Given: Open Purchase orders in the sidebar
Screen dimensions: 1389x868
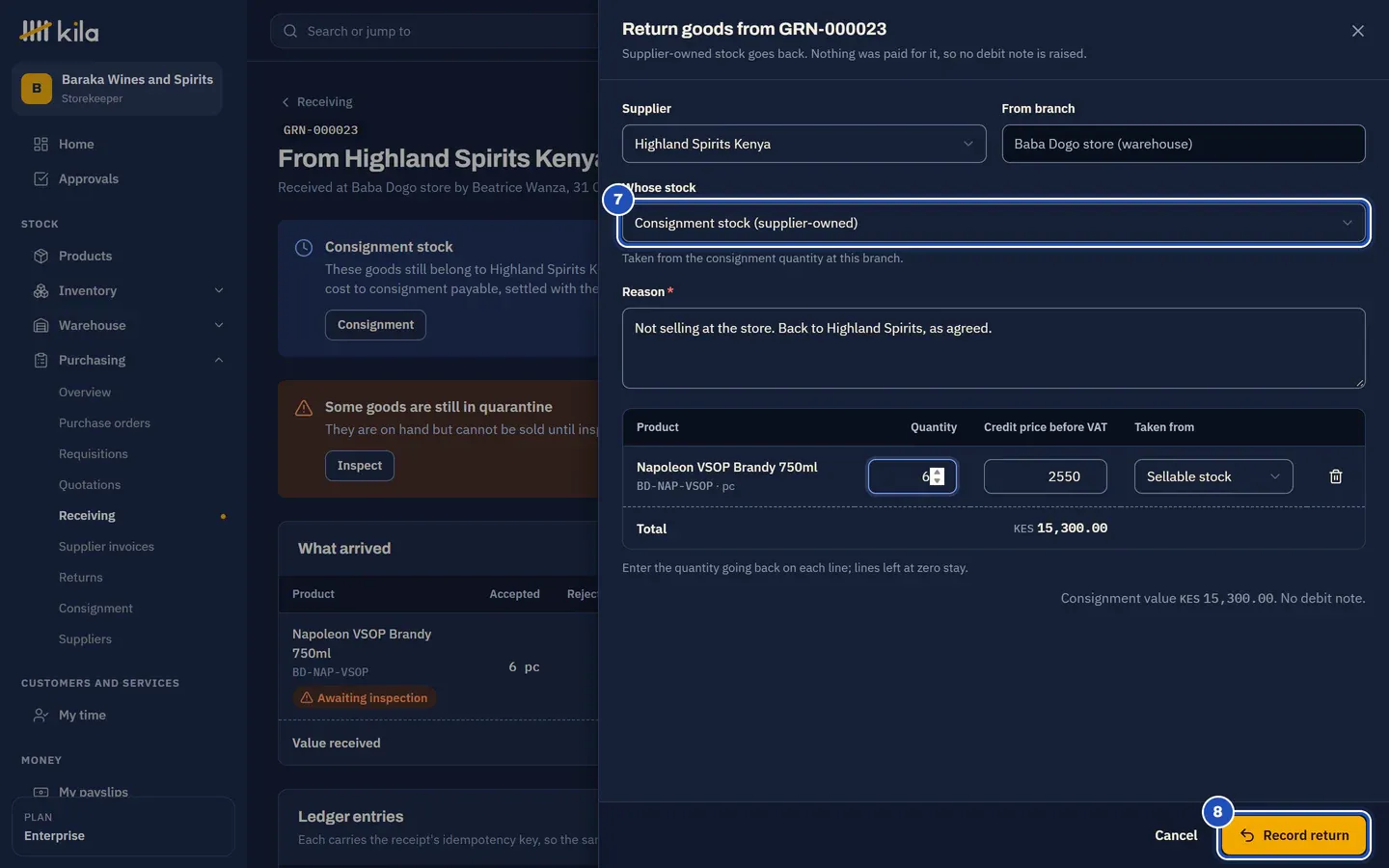Looking at the screenshot, I should (x=104, y=423).
